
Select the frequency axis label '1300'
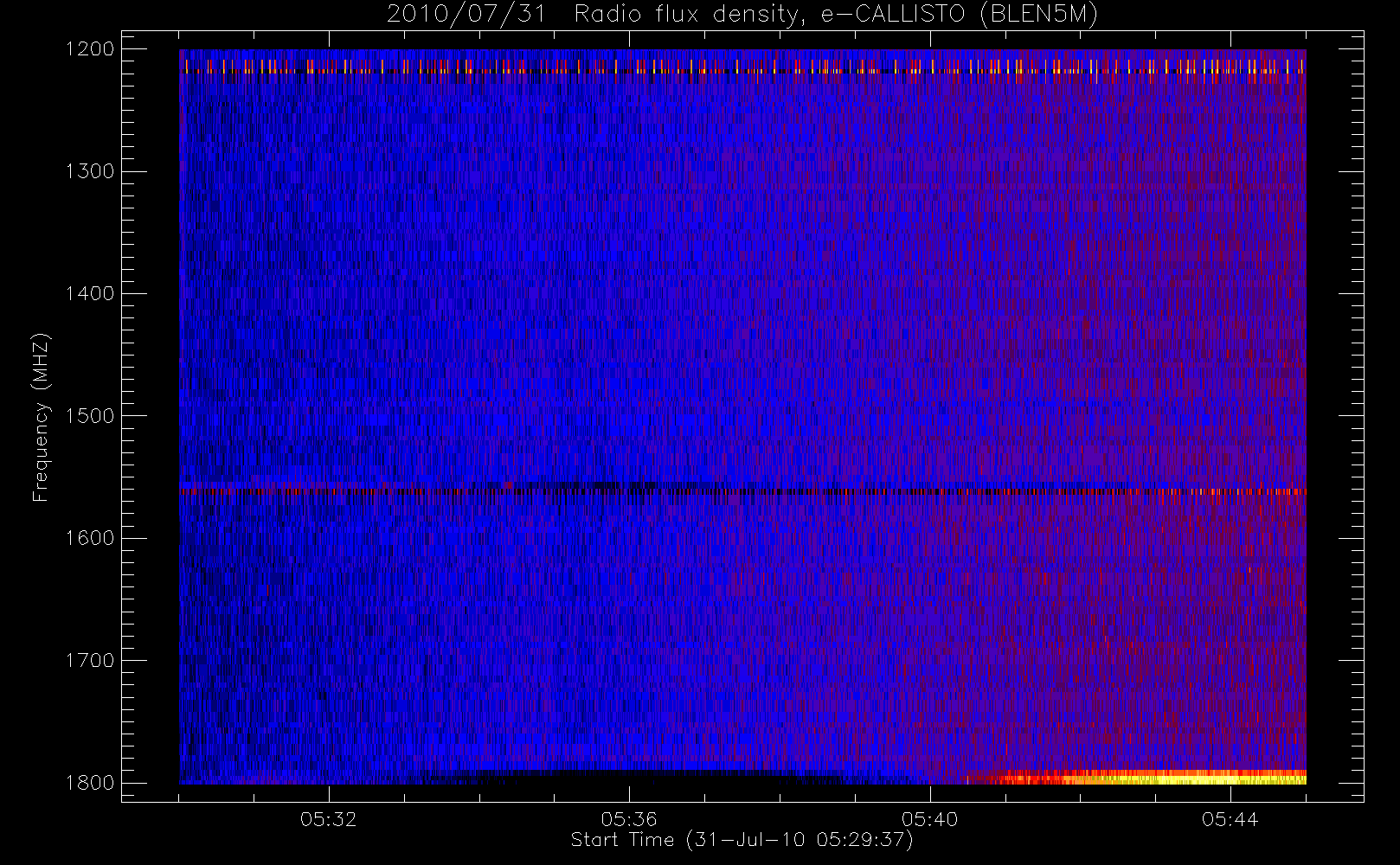(90, 171)
